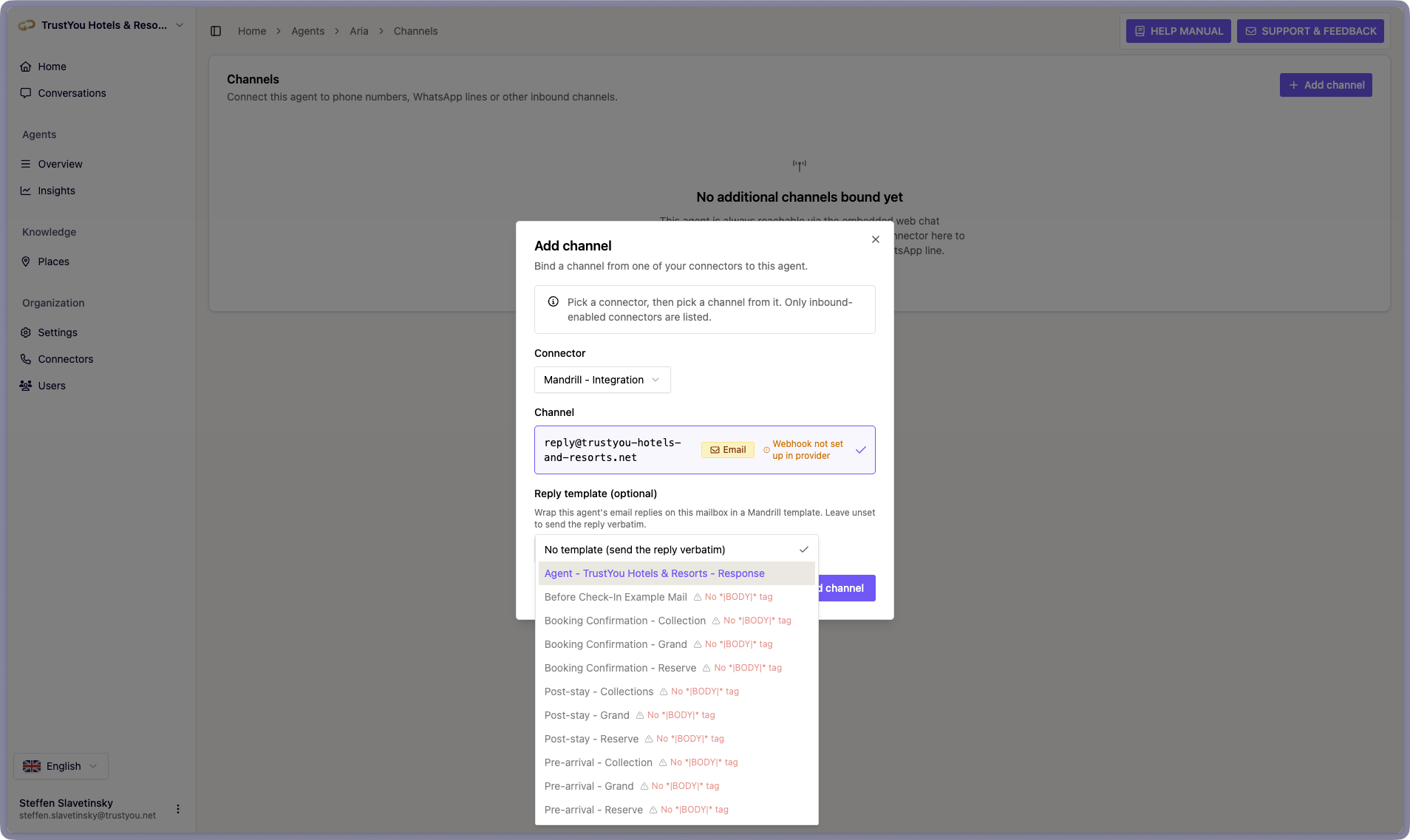Toggle the sidebar panel icon
Image resolution: width=1410 pixels, height=840 pixels.
pos(216,31)
